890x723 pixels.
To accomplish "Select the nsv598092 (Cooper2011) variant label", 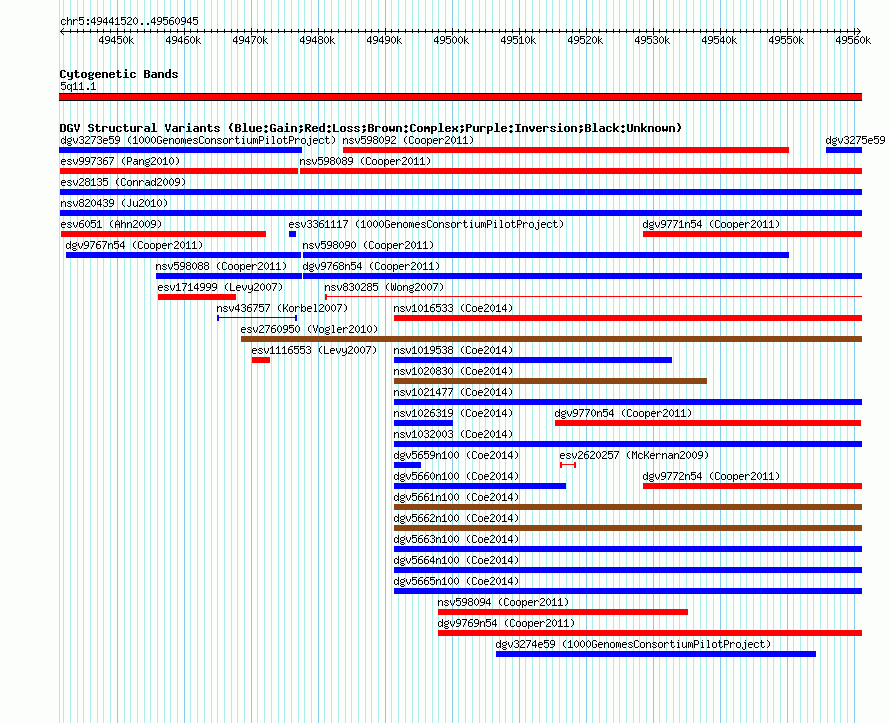I will click(x=408, y=140).
